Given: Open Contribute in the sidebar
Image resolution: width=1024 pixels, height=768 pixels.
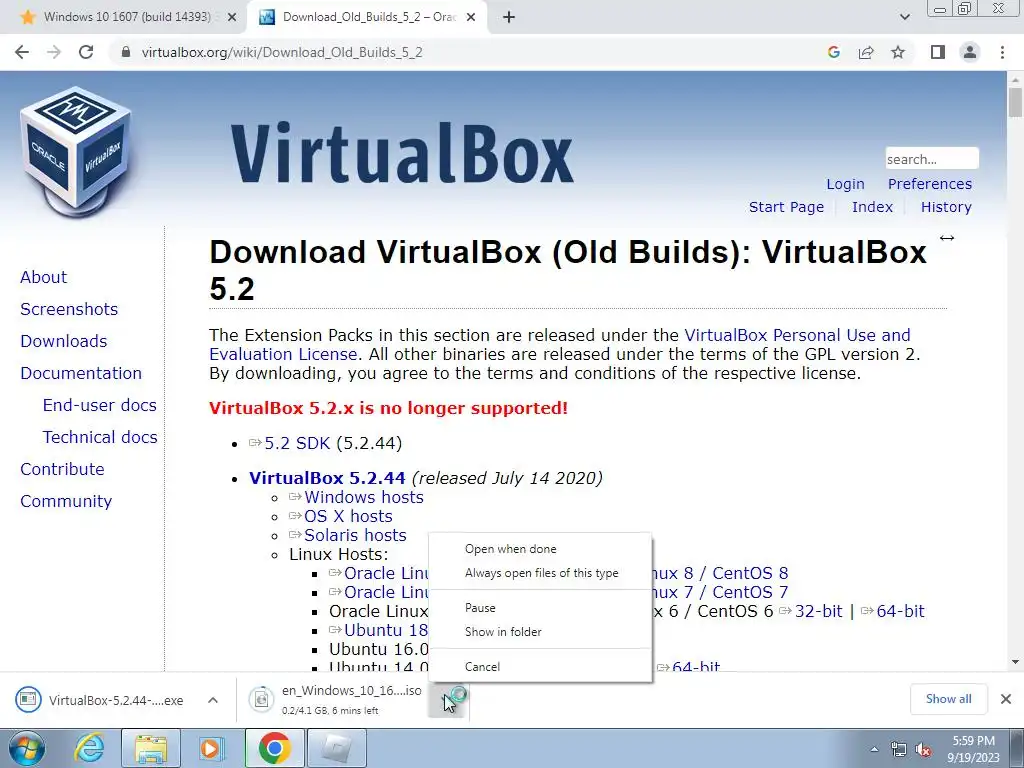Looking at the screenshot, I should pos(62,469).
